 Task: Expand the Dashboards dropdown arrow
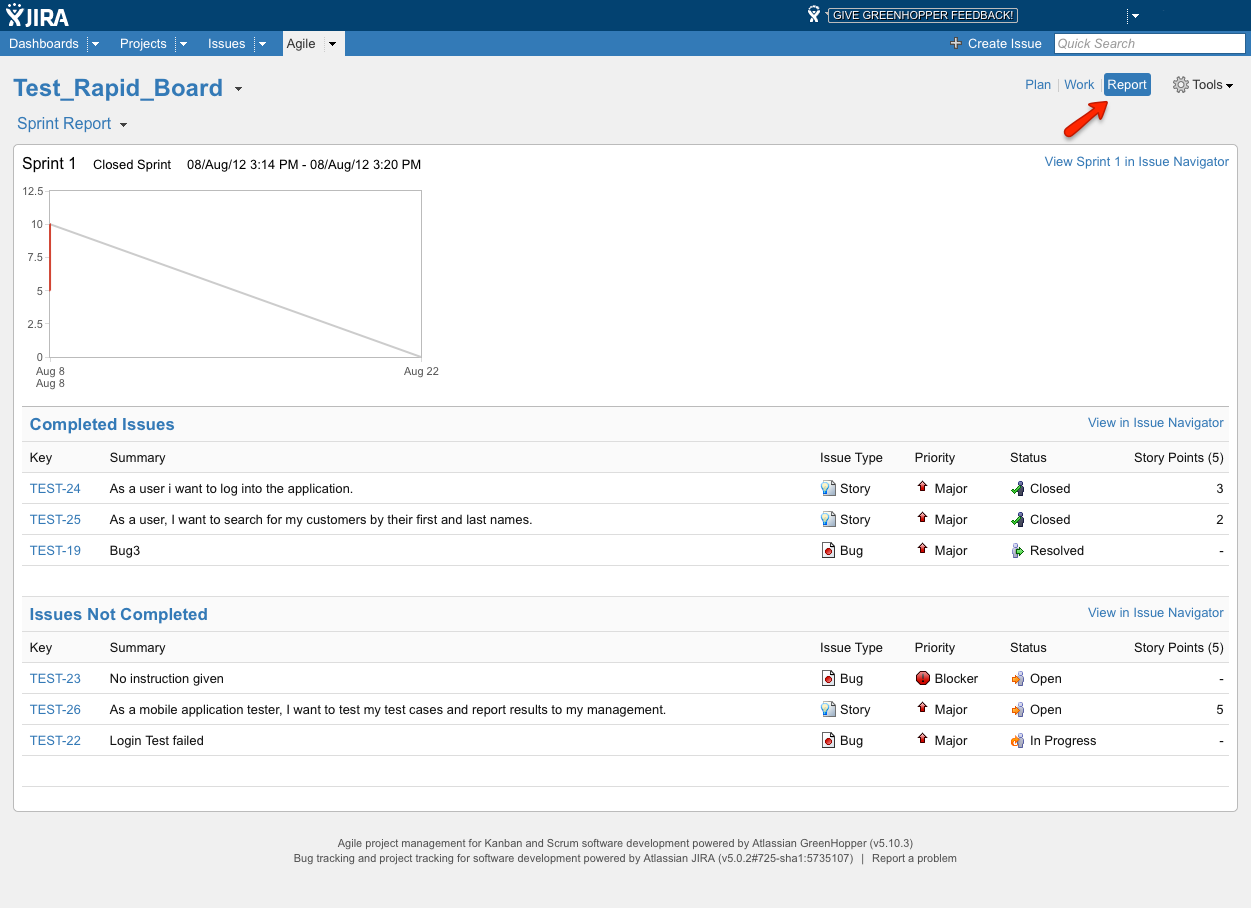[x=95, y=44]
